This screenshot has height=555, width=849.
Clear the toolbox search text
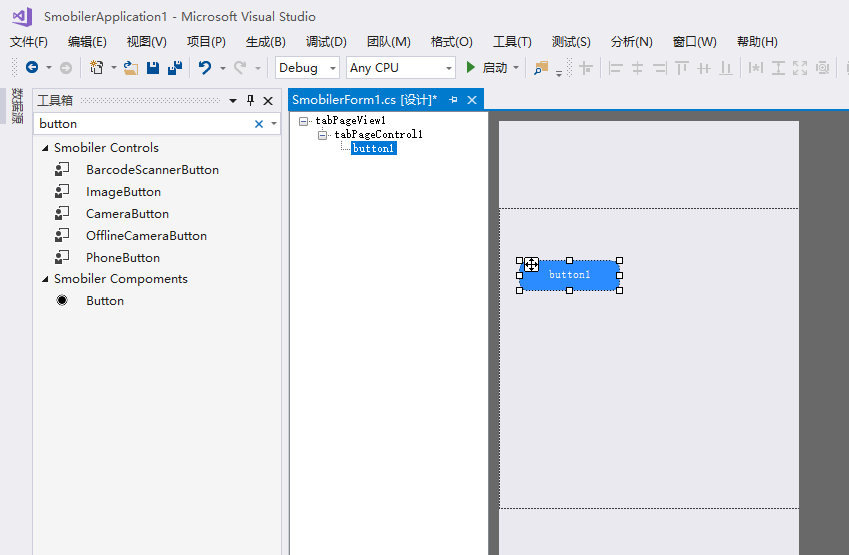point(259,124)
